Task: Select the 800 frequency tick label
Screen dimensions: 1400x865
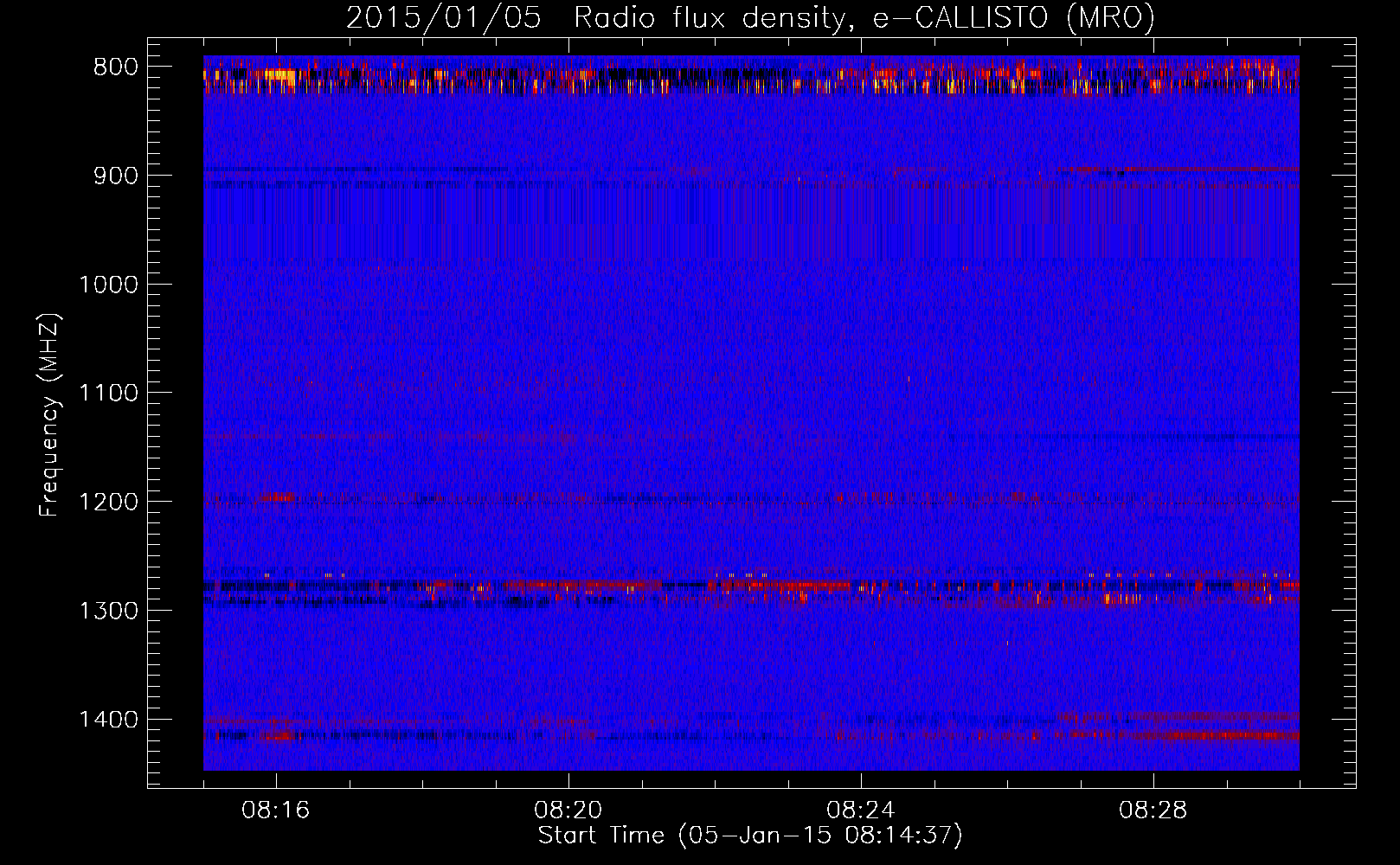Action: tap(114, 67)
